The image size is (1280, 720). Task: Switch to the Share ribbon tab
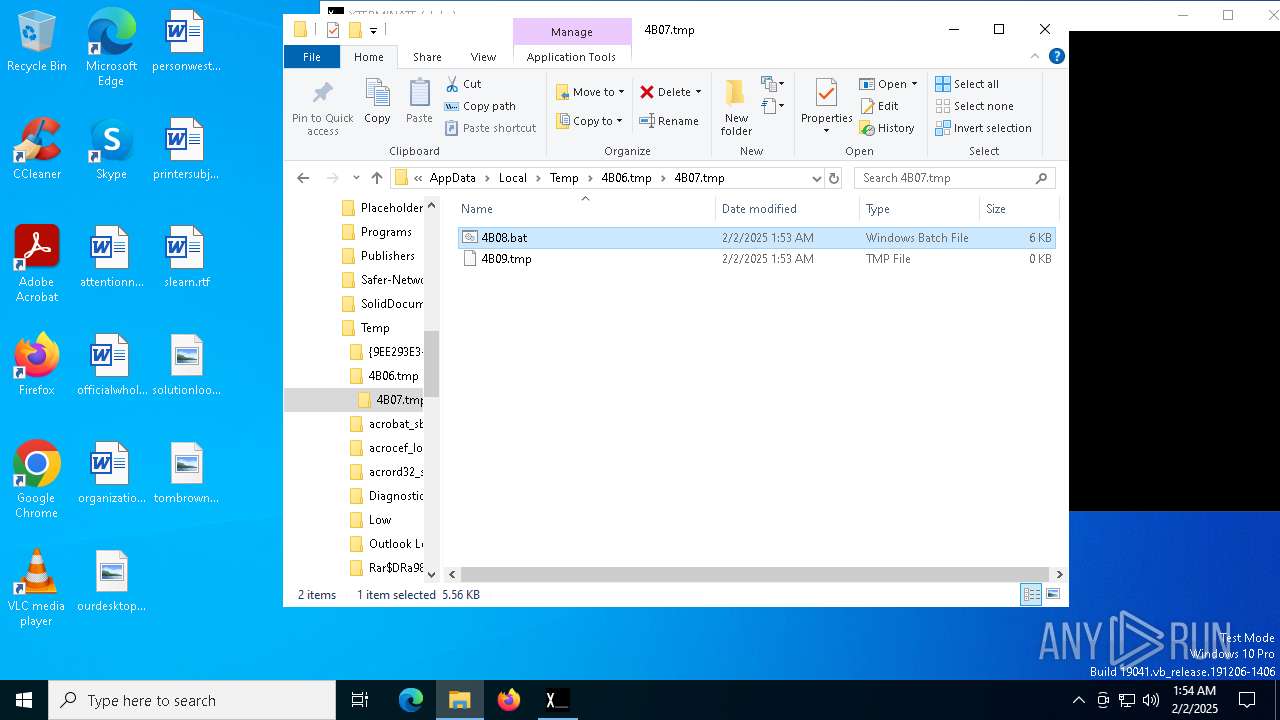click(x=427, y=57)
